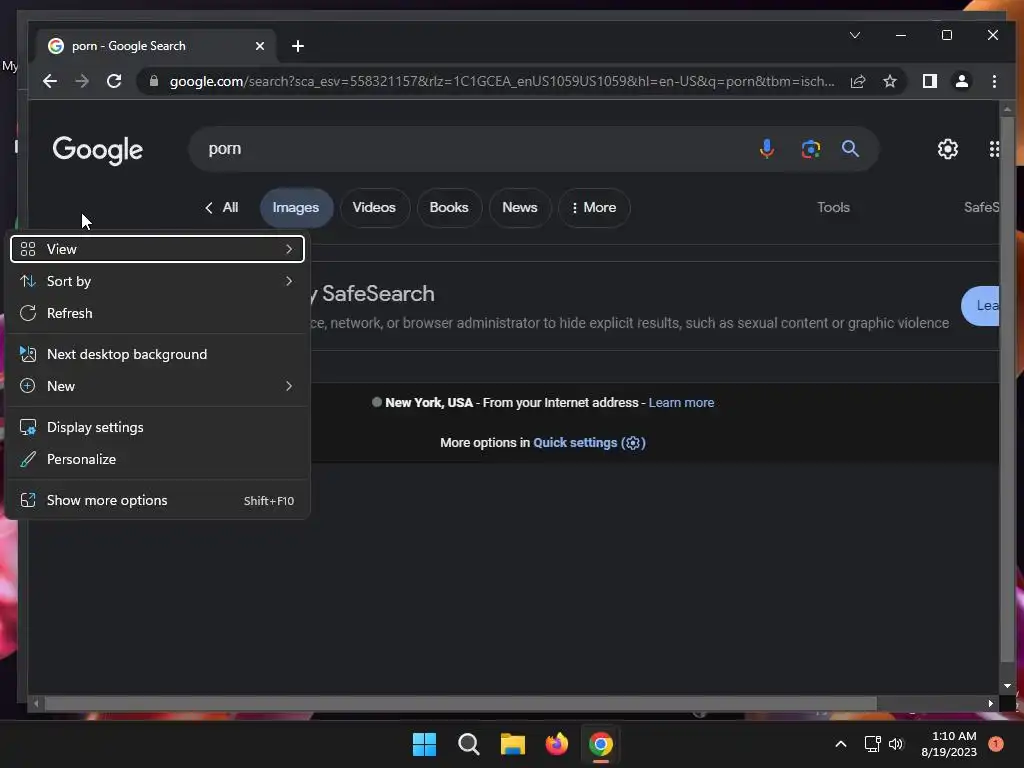Switch to the Videos search tab
The image size is (1024, 768).
click(374, 208)
